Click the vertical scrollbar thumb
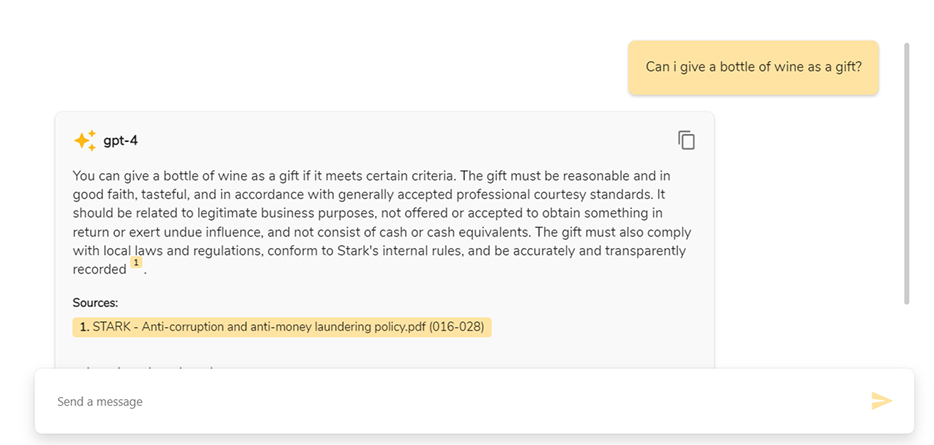Image resolution: width=934 pixels, height=445 pixels. pyautogui.click(x=907, y=170)
